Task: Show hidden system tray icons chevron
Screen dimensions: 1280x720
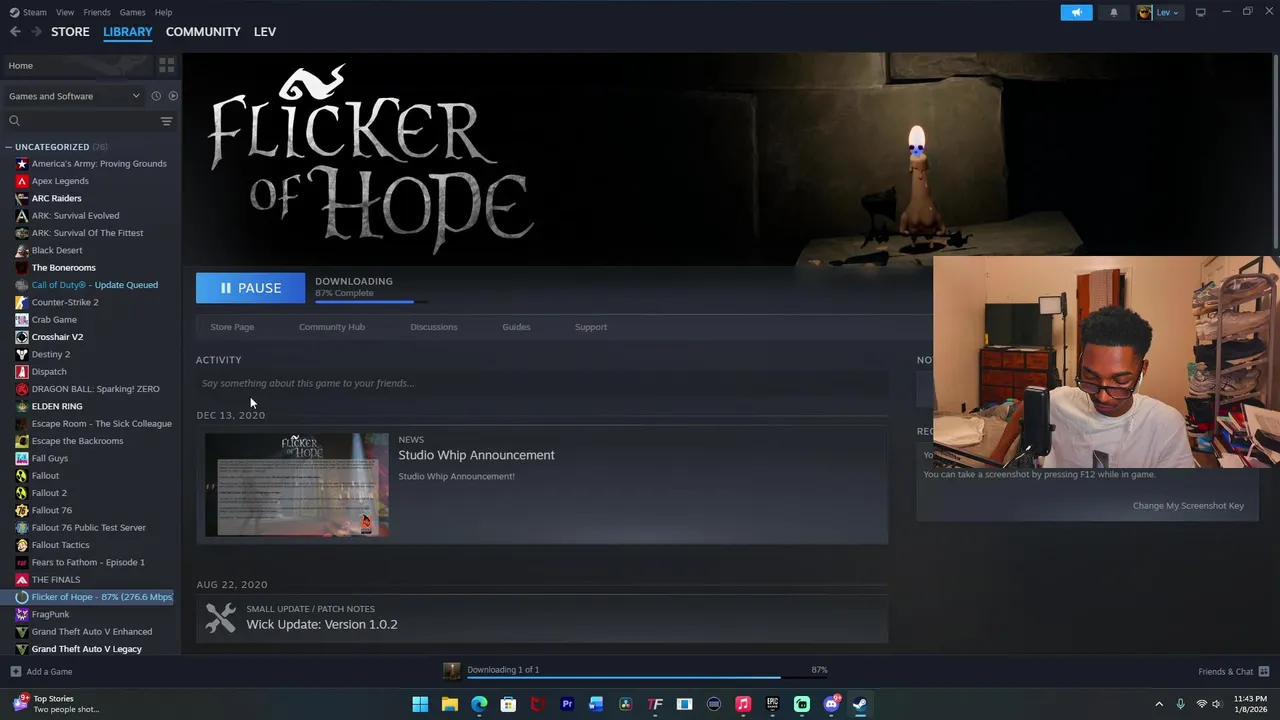Action: 1159,704
